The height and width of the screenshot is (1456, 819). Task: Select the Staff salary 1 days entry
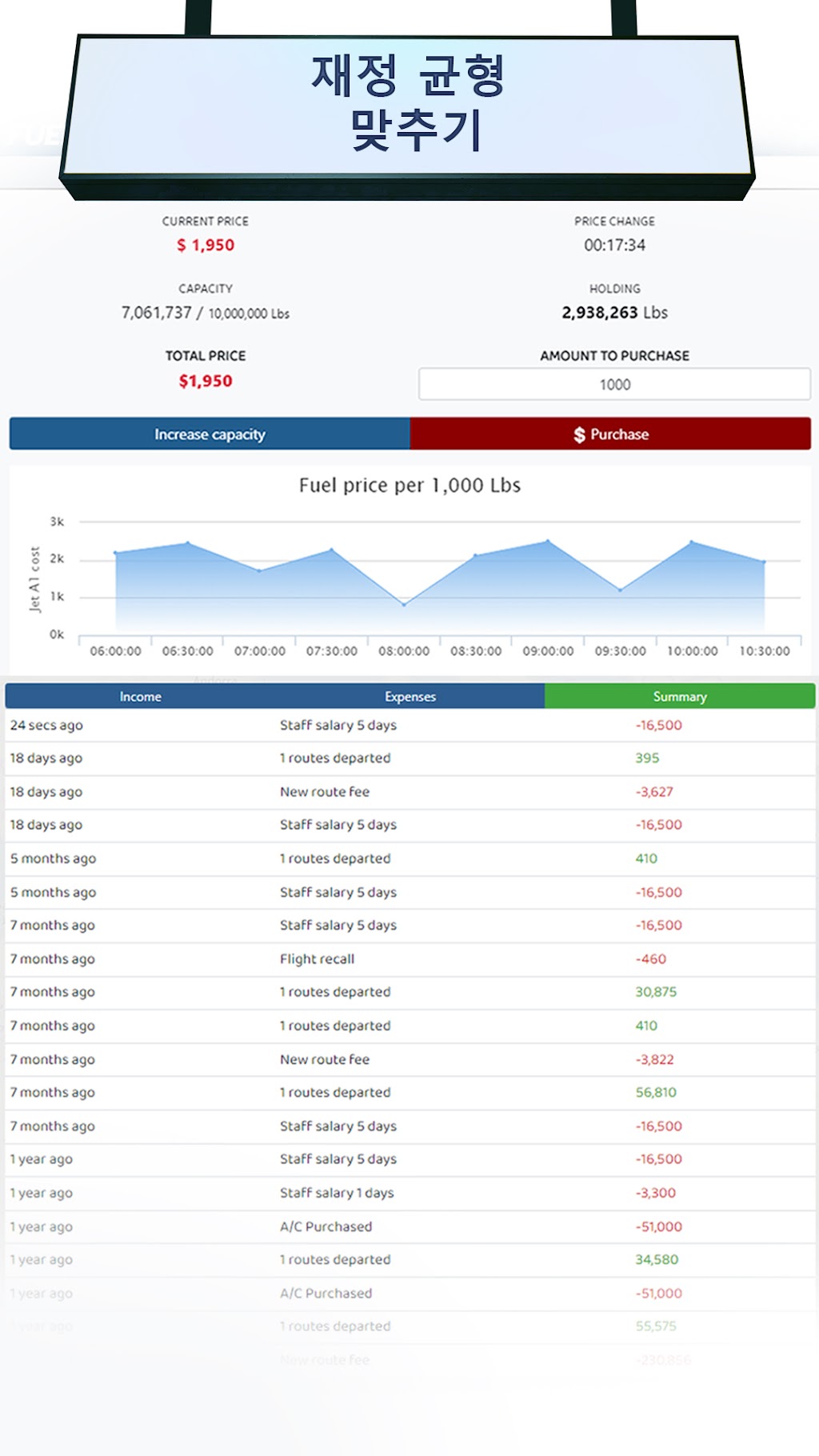pyautogui.click(x=337, y=1193)
